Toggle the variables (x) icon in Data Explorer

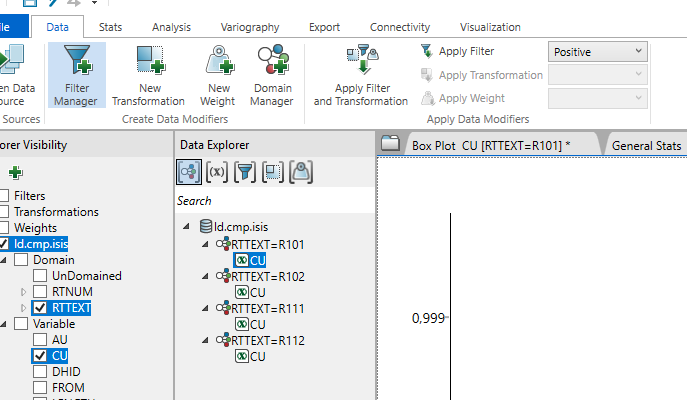tap(217, 172)
